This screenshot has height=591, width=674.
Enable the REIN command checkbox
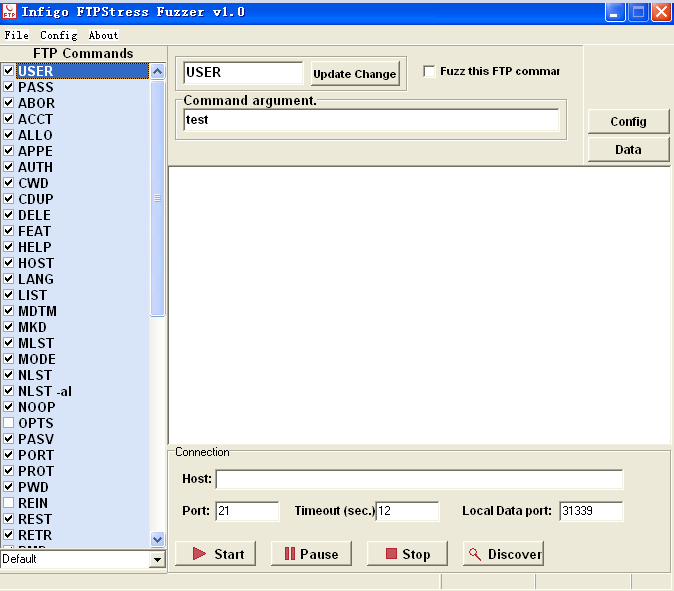coord(9,503)
